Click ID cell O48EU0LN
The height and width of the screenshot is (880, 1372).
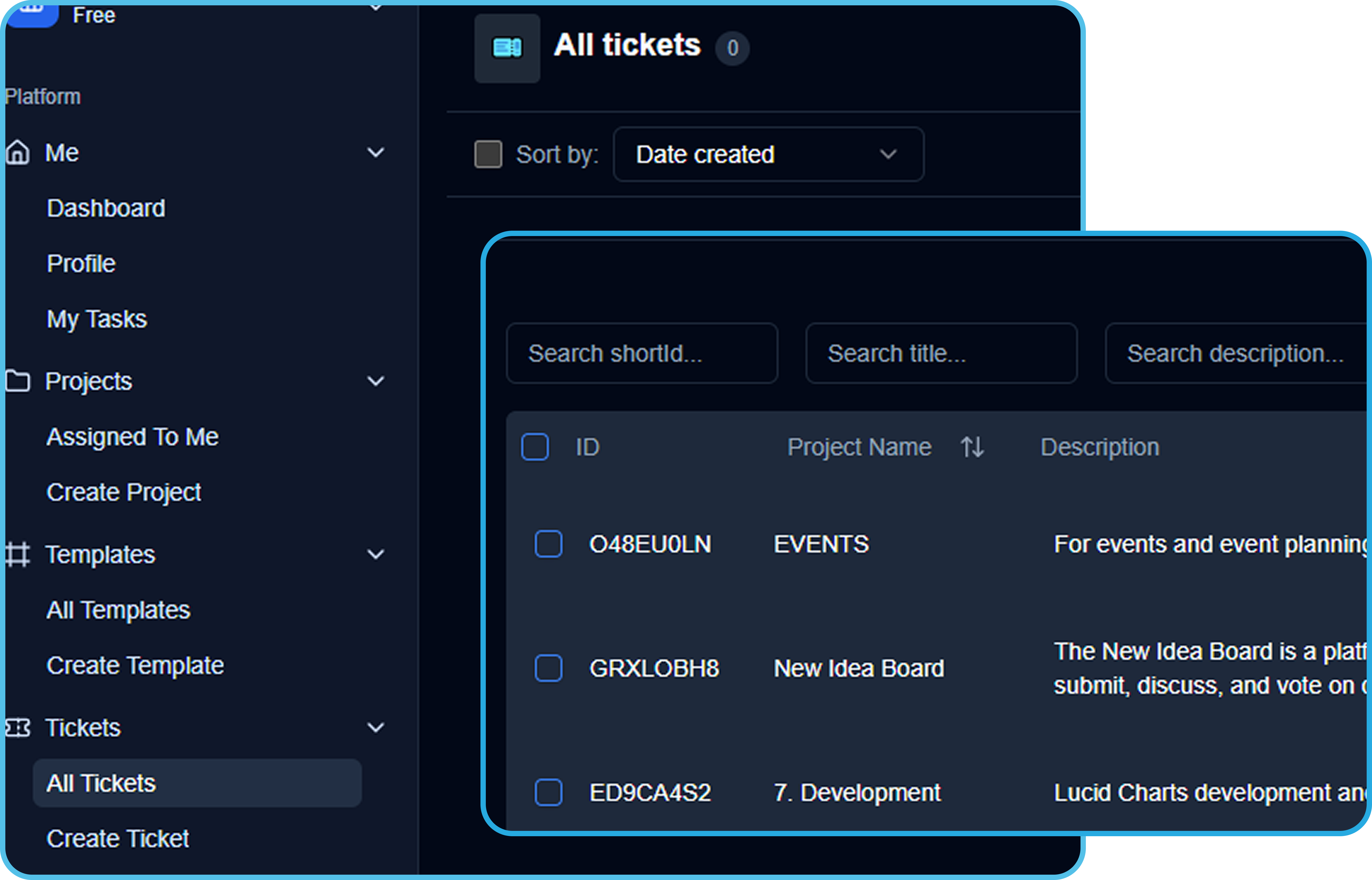(650, 544)
